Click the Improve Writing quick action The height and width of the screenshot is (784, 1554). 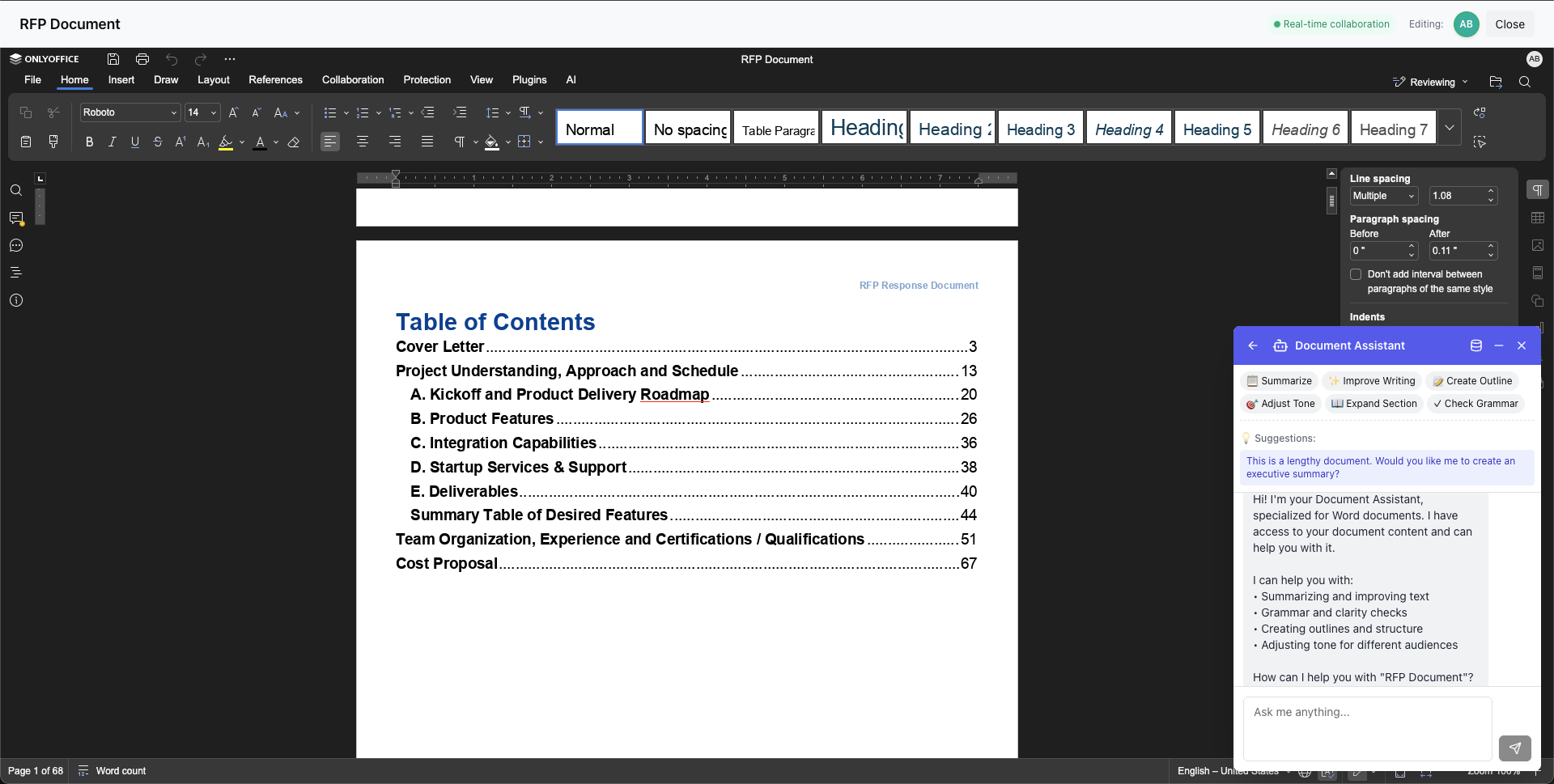(x=1372, y=381)
